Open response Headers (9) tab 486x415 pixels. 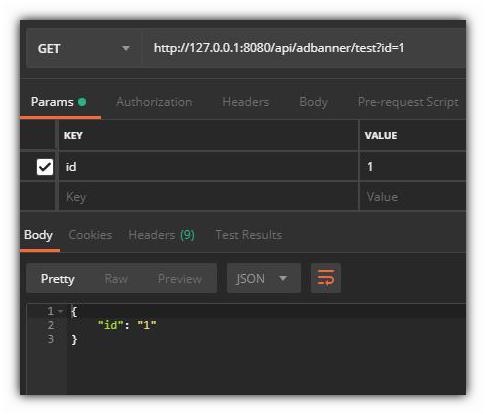pyautogui.click(x=162, y=235)
